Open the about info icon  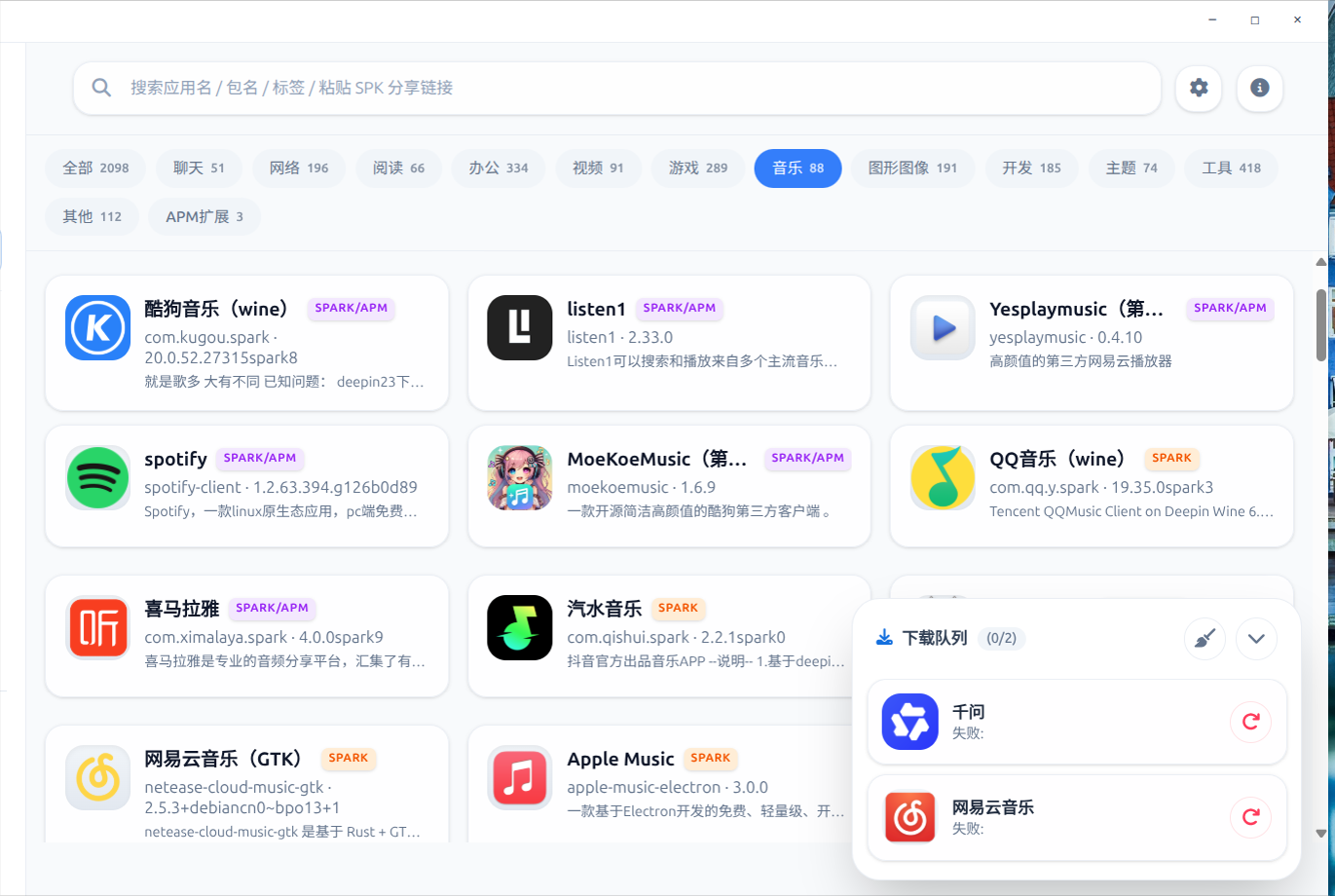point(1260,88)
